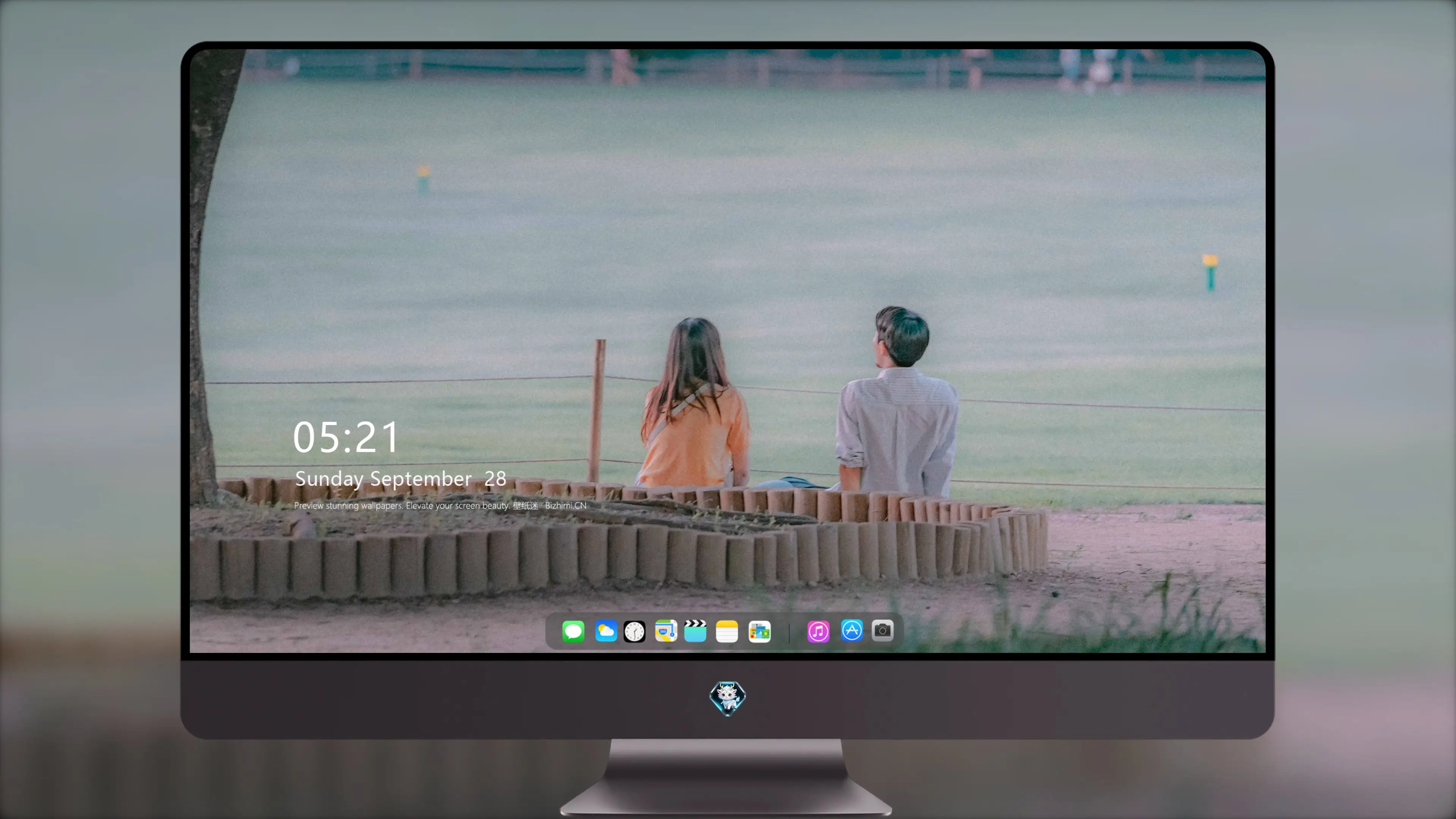
Task: Open the Messages app in the dock
Action: (573, 631)
